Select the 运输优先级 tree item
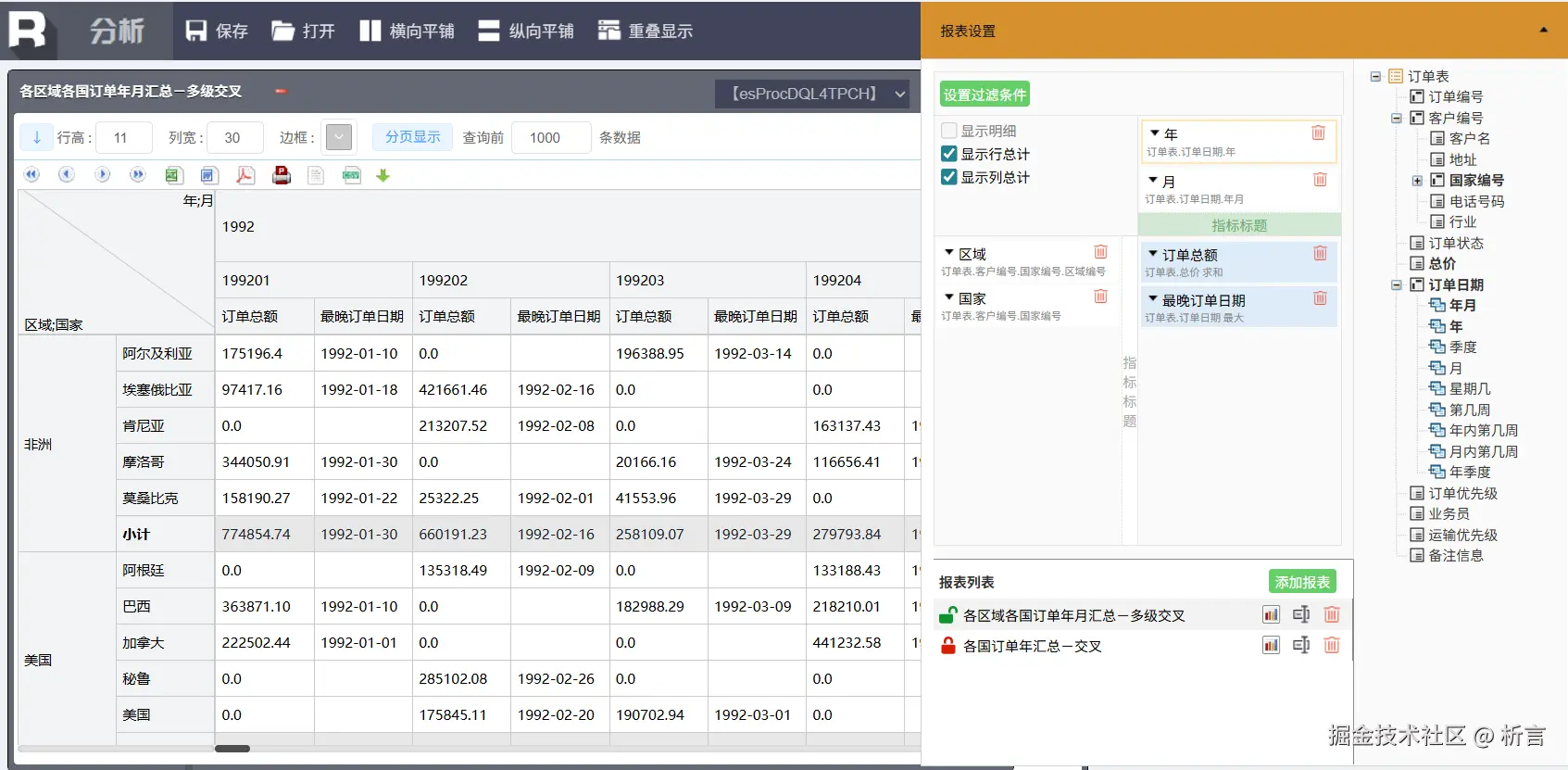 (x=1462, y=535)
